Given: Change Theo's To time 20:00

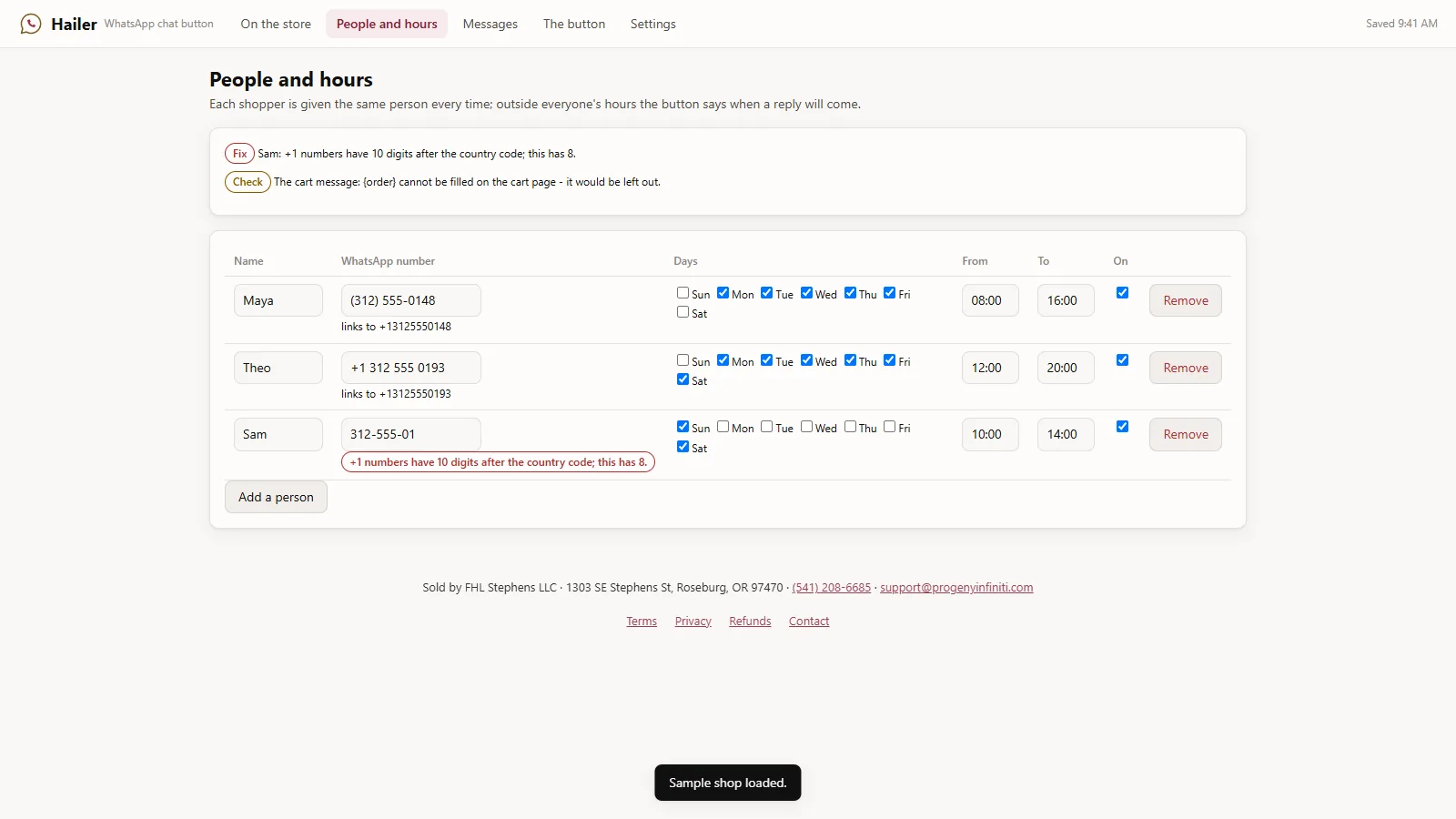Looking at the screenshot, I should 1066,368.
